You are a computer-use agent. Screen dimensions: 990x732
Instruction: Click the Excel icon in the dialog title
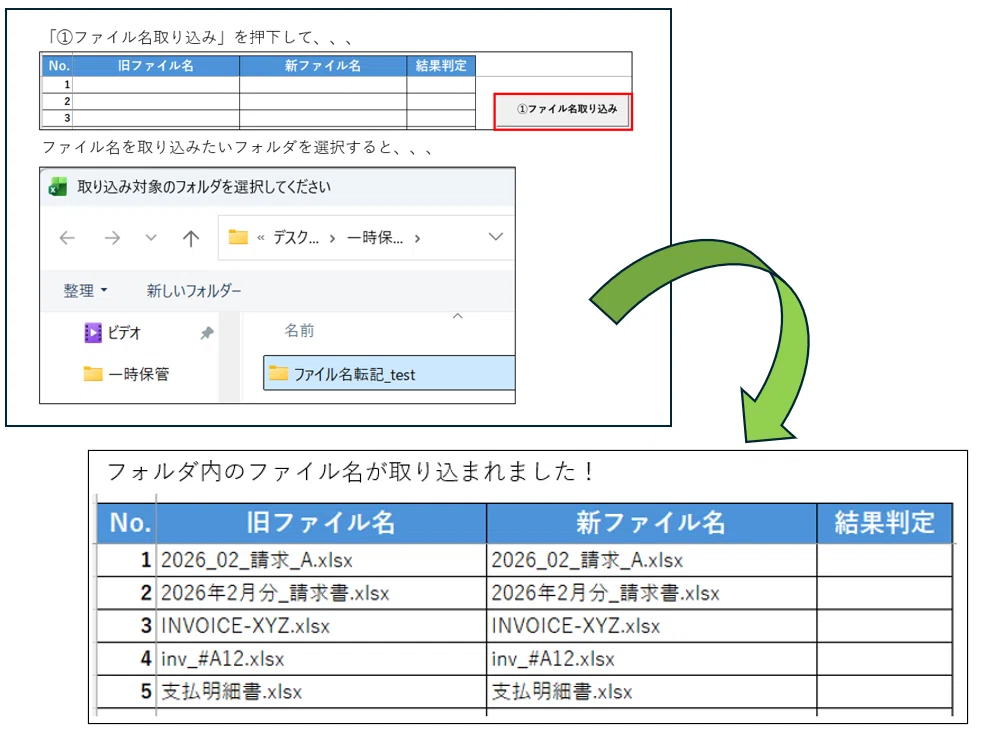tap(58, 187)
